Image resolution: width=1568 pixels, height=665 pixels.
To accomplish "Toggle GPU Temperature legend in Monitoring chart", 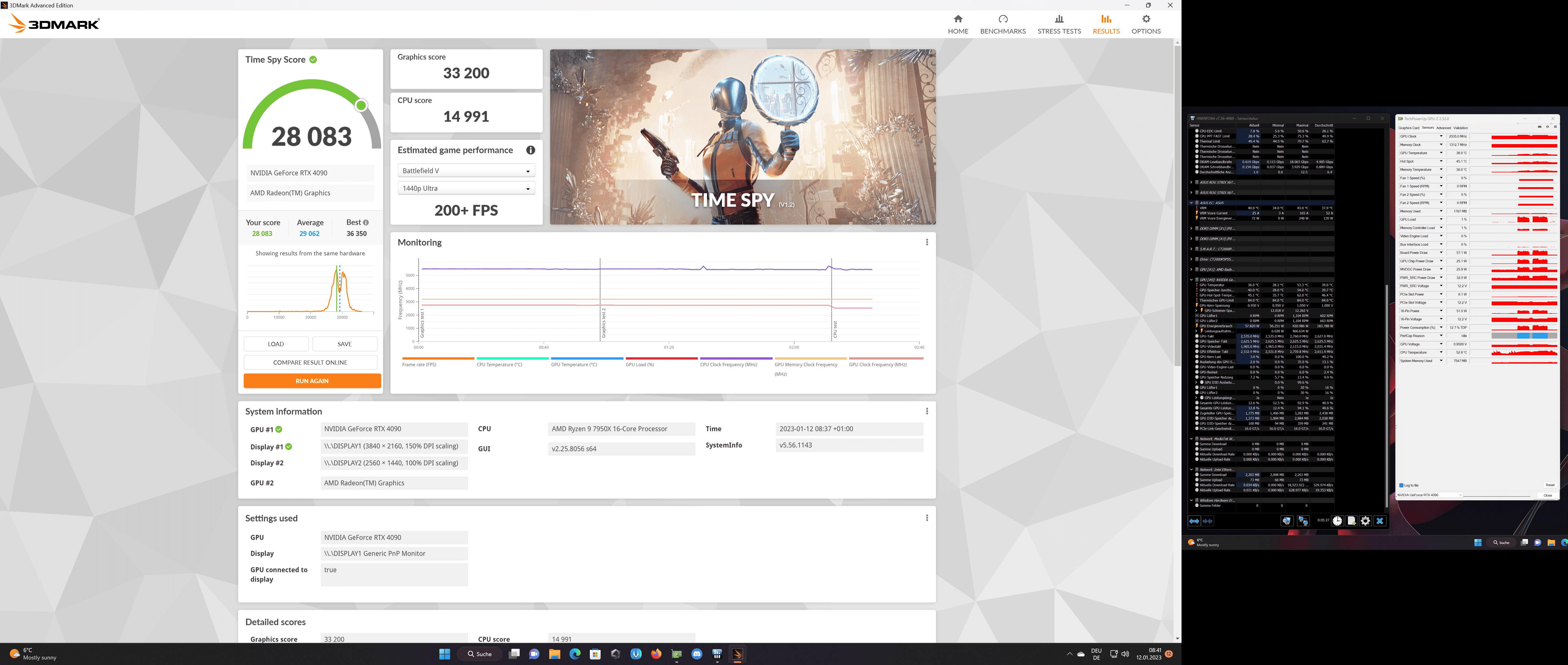I will 587,362.
